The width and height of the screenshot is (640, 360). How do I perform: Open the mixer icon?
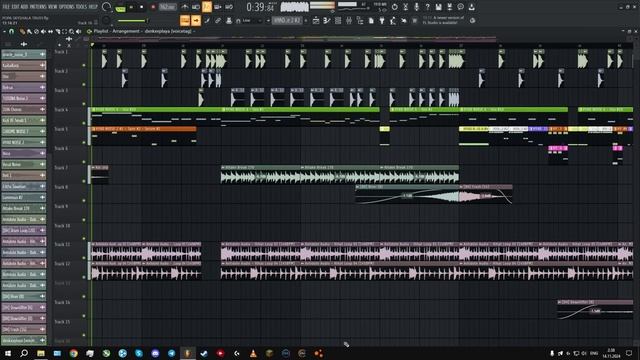click(349, 20)
